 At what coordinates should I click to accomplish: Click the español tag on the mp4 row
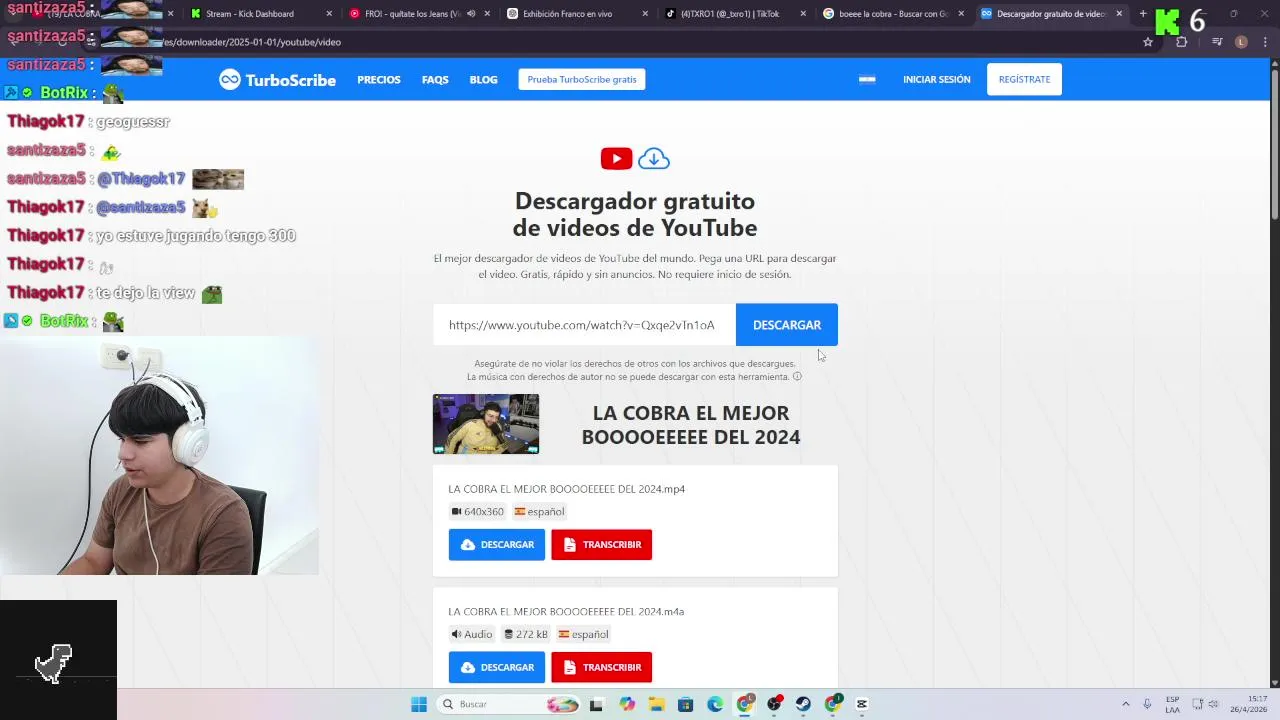pos(539,512)
